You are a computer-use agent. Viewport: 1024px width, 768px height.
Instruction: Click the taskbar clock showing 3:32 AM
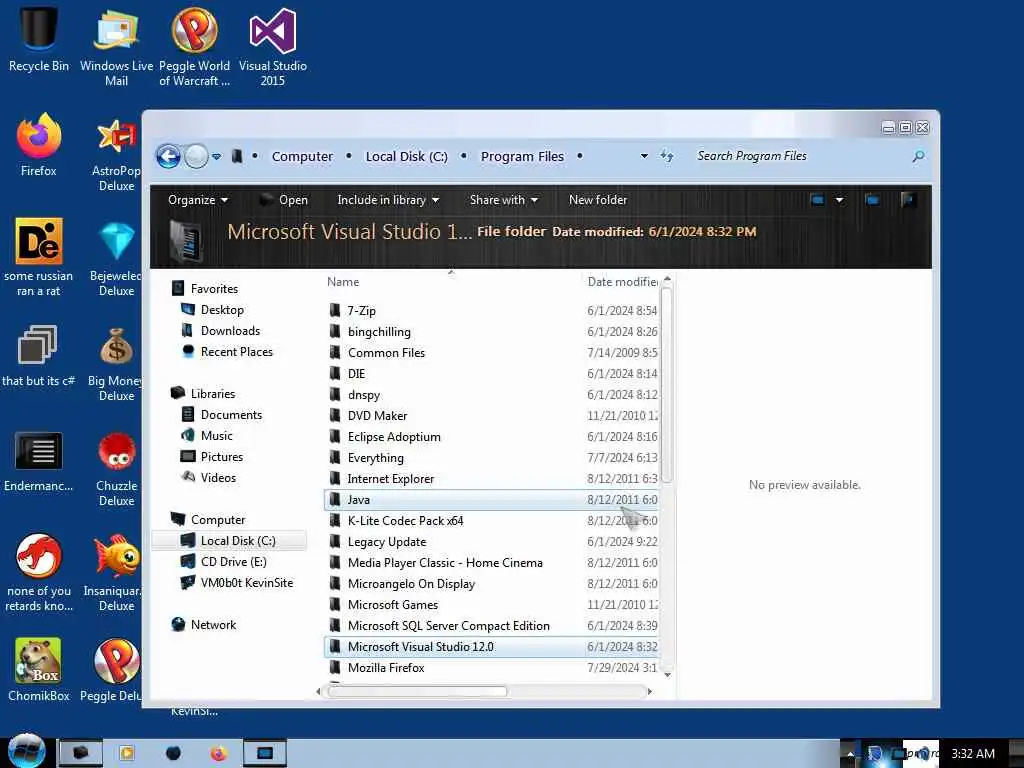coord(972,754)
